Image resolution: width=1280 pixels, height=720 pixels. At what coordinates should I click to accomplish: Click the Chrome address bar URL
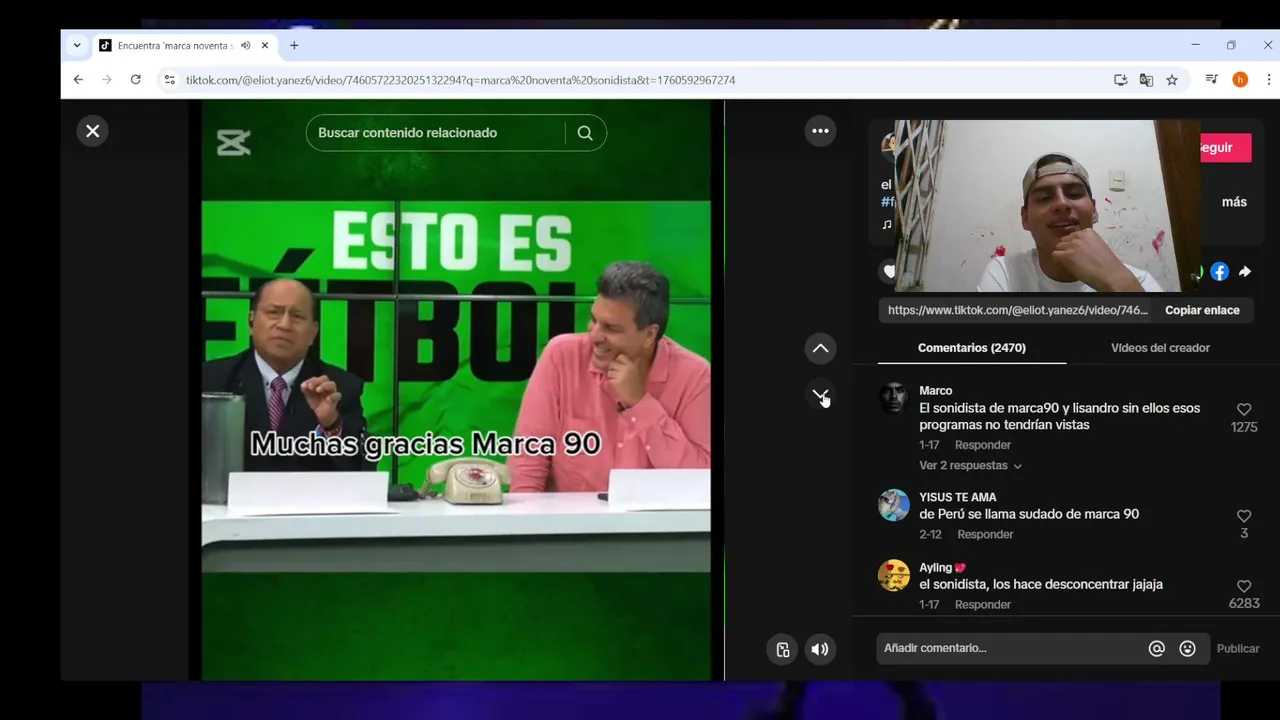pos(460,80)
